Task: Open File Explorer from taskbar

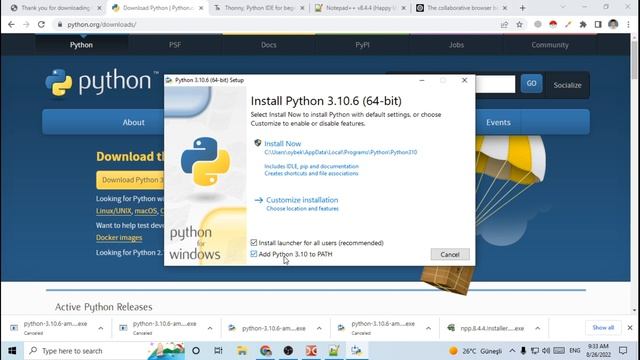Action: pos(242,351)
